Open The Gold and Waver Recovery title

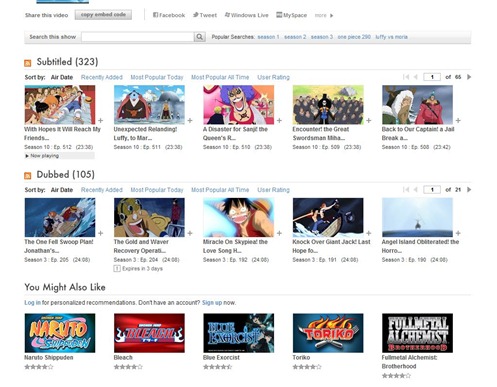141,246
